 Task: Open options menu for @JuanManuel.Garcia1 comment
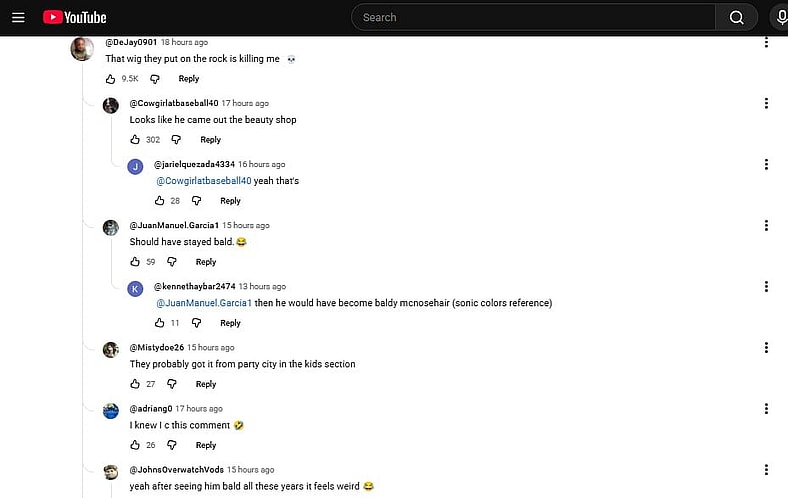pos(766,226)
